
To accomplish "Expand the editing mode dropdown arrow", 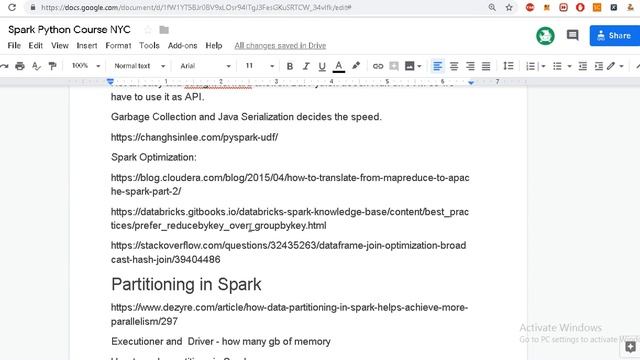I will (621, 66).
